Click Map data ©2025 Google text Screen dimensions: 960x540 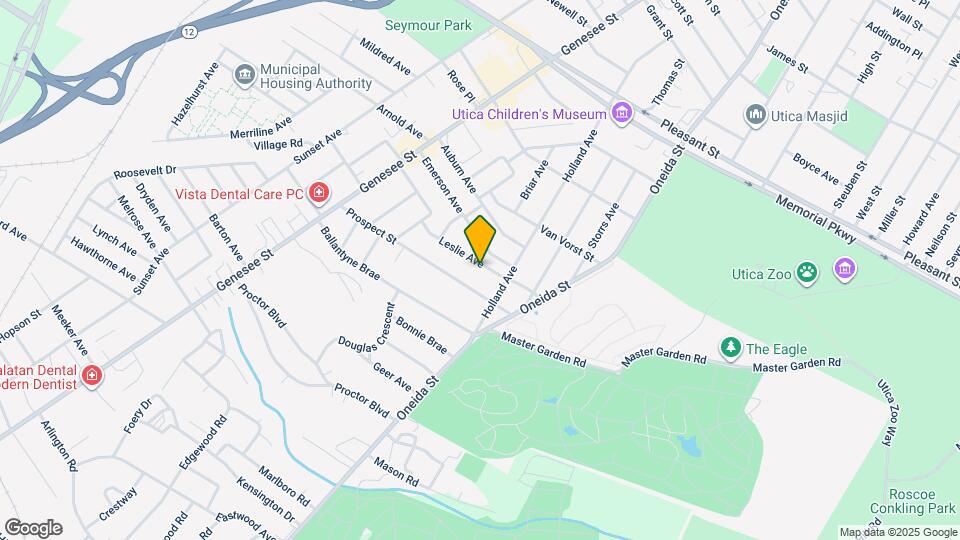click(898, 533)
